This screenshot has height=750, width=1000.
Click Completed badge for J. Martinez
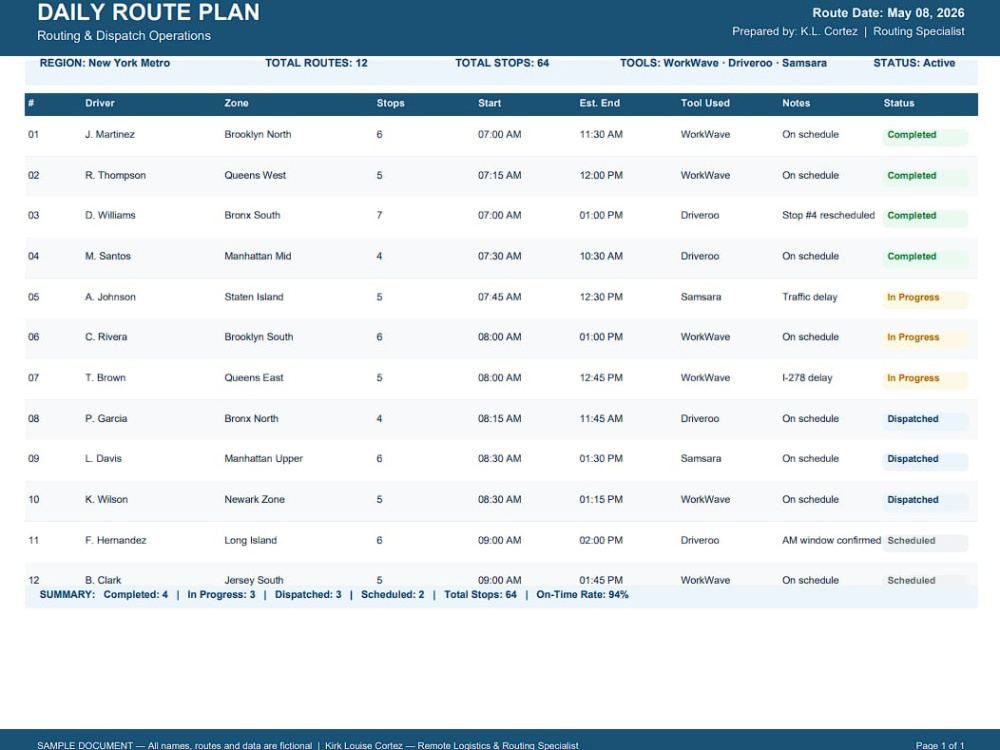tap(925, 136)
